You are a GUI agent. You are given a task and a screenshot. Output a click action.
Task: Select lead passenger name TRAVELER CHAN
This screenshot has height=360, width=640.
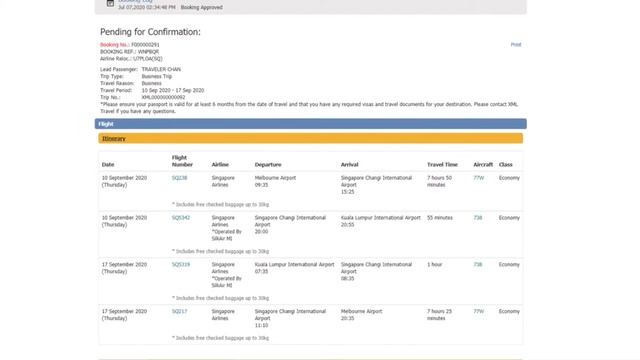pos(161,69)
